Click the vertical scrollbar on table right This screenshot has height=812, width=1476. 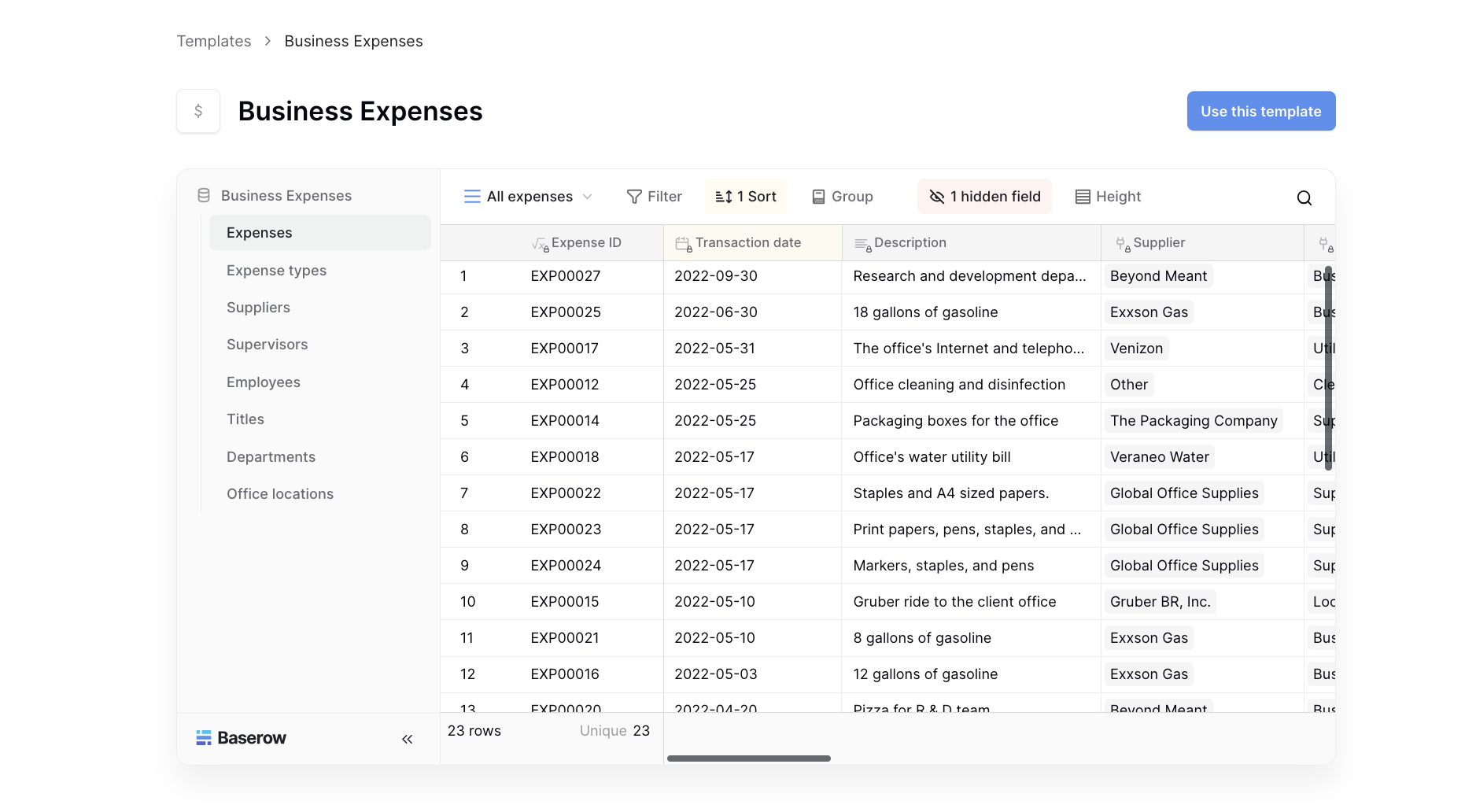pyautogui.click(x=1328, y=368)
